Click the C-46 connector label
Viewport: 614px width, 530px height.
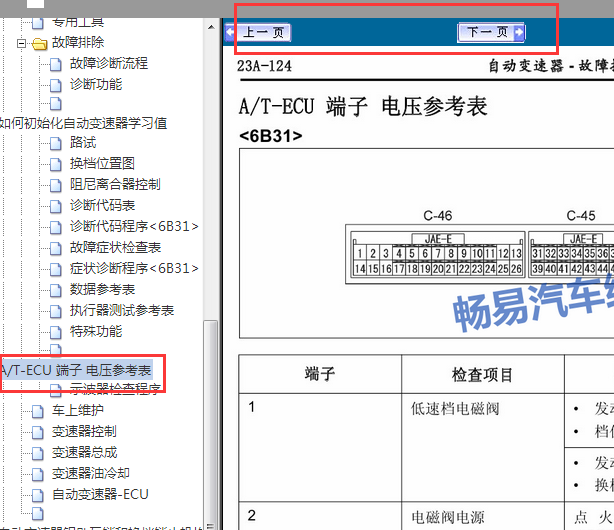(x=438, y=215)
